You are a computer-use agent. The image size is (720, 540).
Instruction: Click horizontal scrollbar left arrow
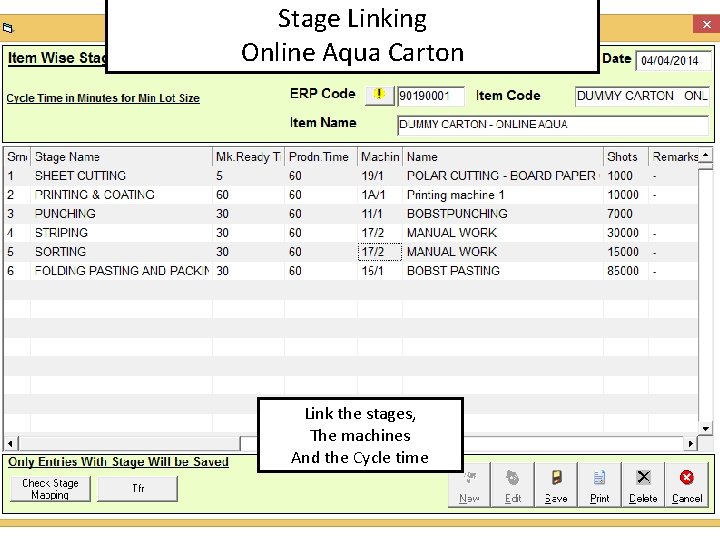[11, 444]
